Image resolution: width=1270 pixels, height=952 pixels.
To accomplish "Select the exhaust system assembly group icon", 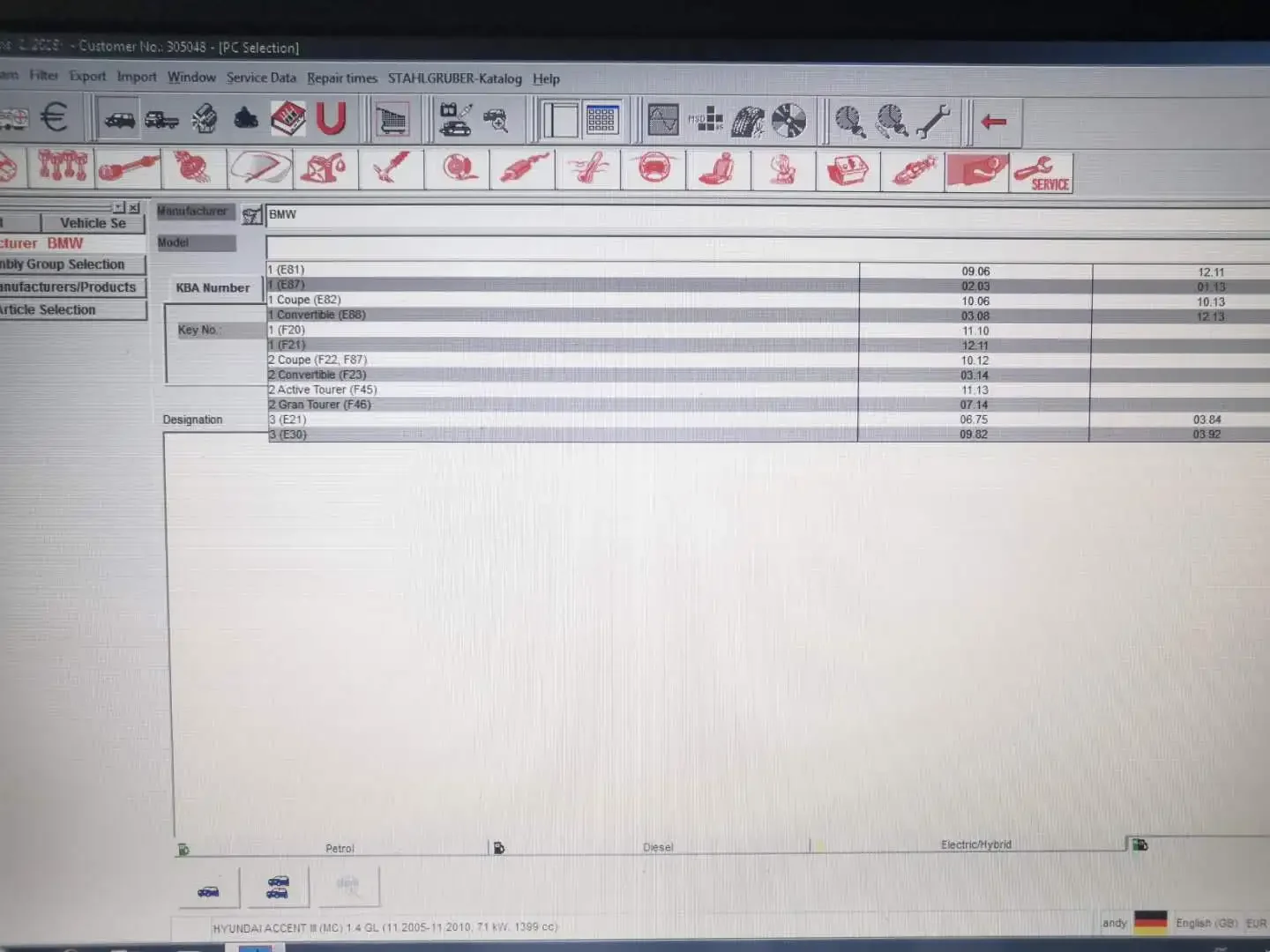I will 523,169.
